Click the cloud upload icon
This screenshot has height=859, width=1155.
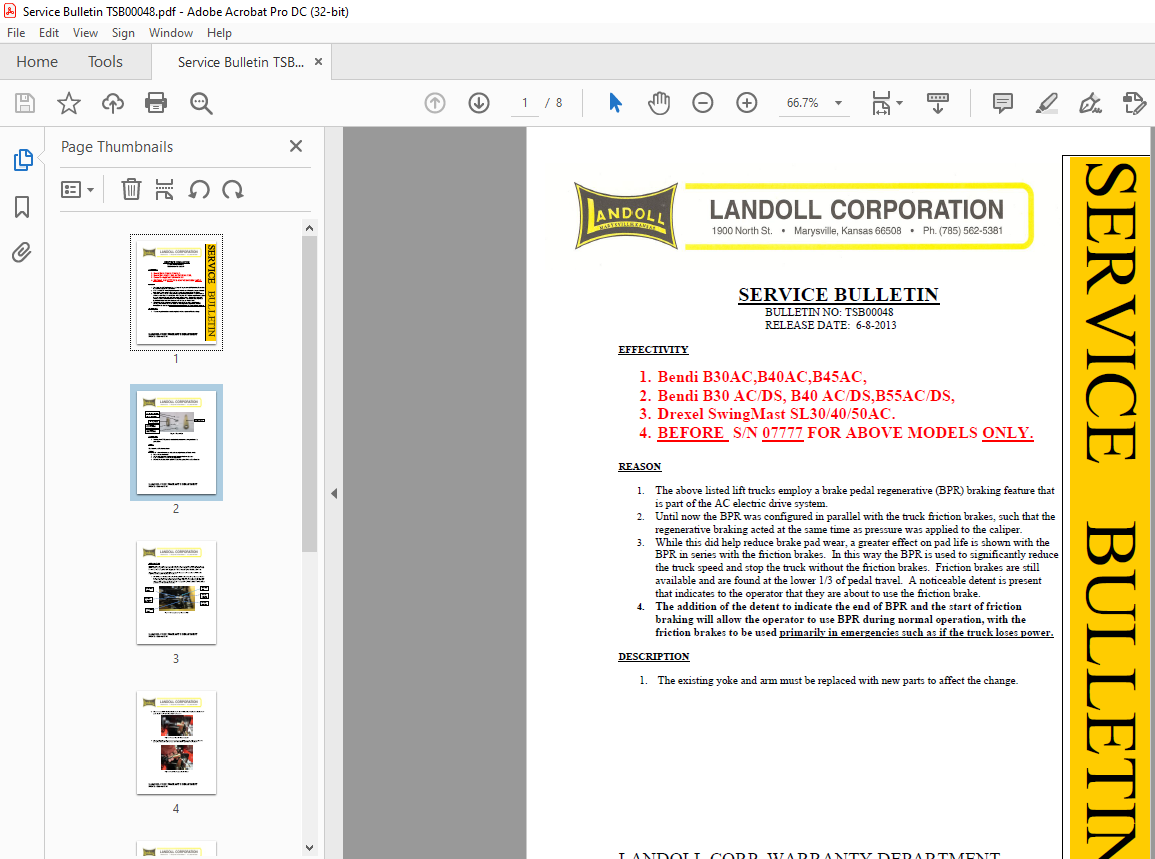pyautogui.click(x=113, y=103)
